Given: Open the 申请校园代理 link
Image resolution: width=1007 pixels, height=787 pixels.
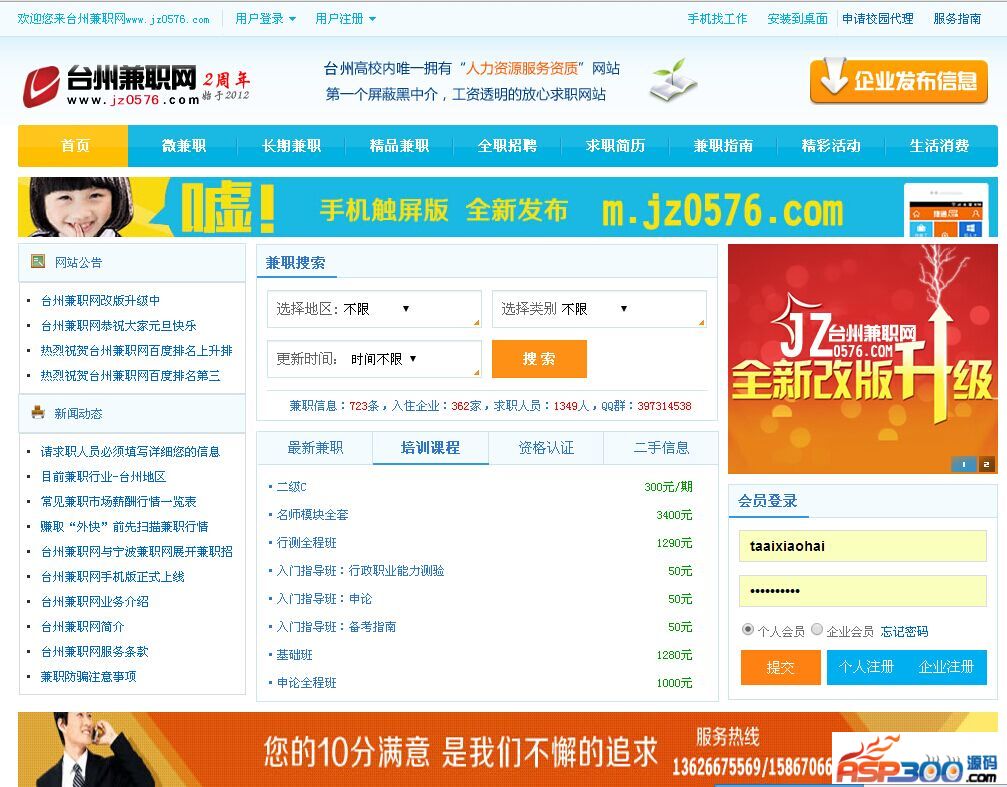Looking at the screenshot, I should (877, 19).
